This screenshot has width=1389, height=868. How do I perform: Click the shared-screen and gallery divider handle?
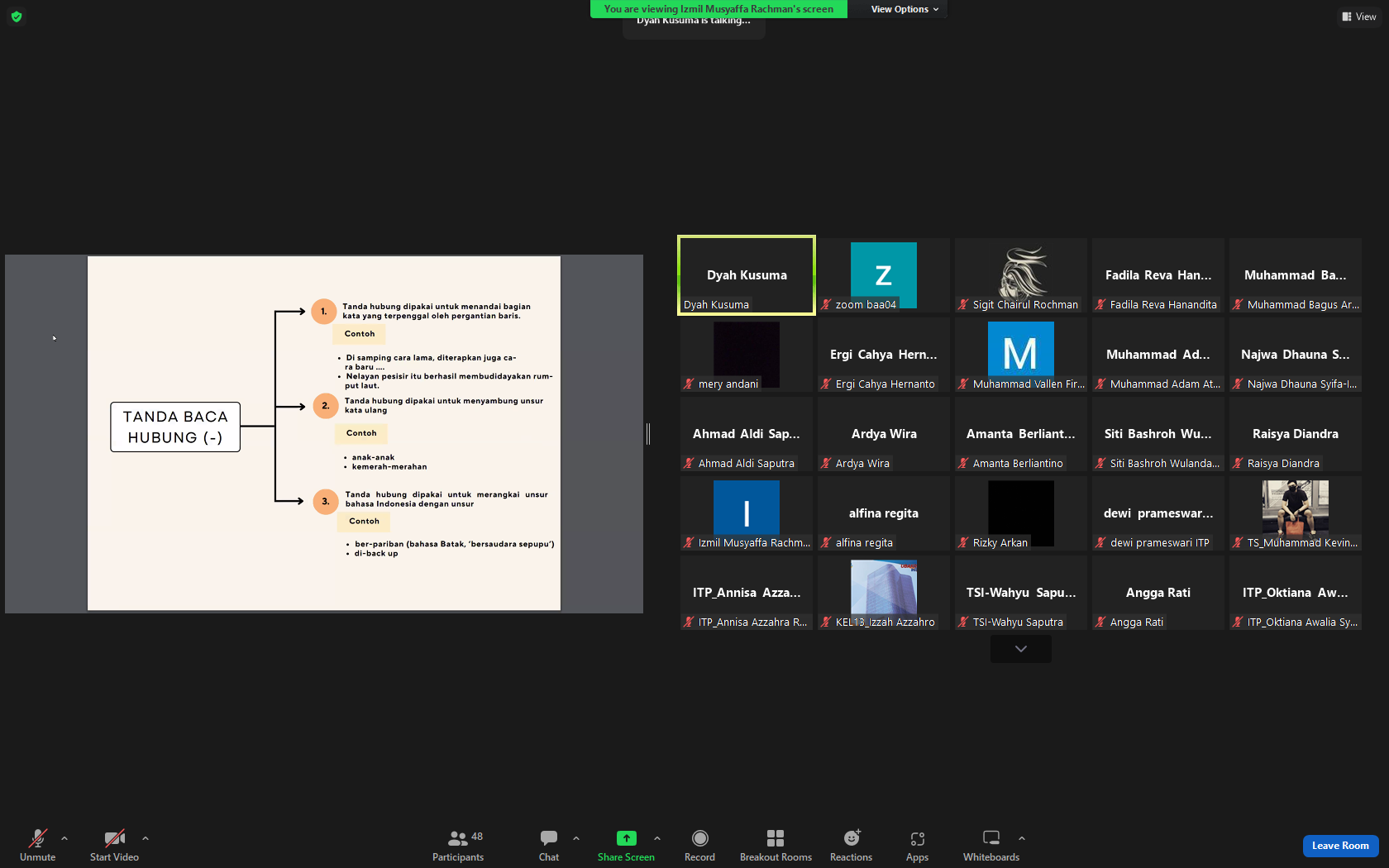[648, 433]
